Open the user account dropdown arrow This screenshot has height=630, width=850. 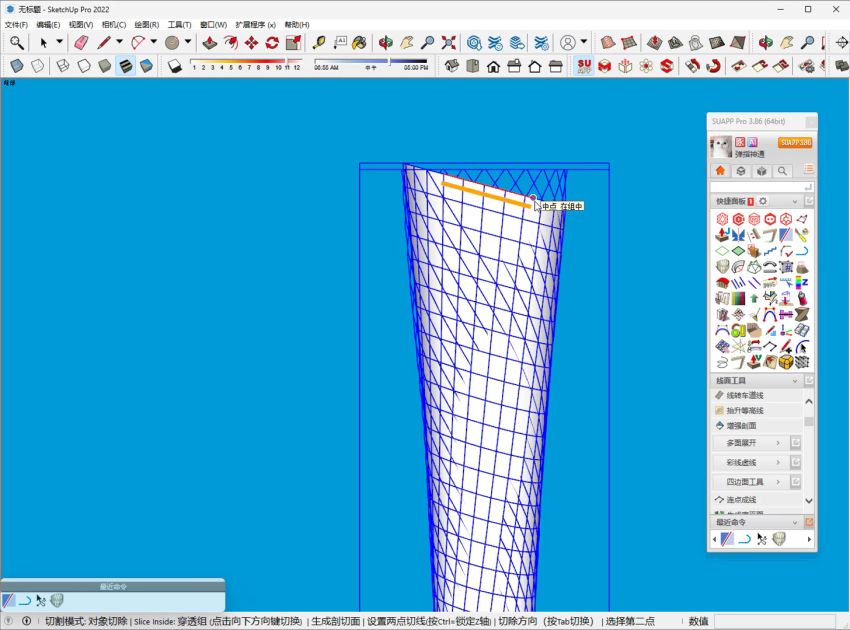point(584,42)
